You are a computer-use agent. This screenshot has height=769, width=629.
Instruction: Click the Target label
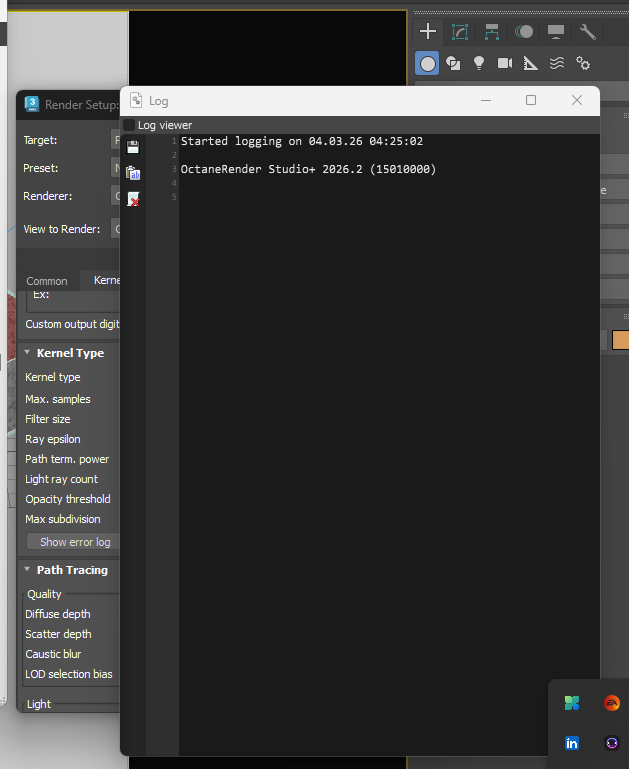point(40,140)
